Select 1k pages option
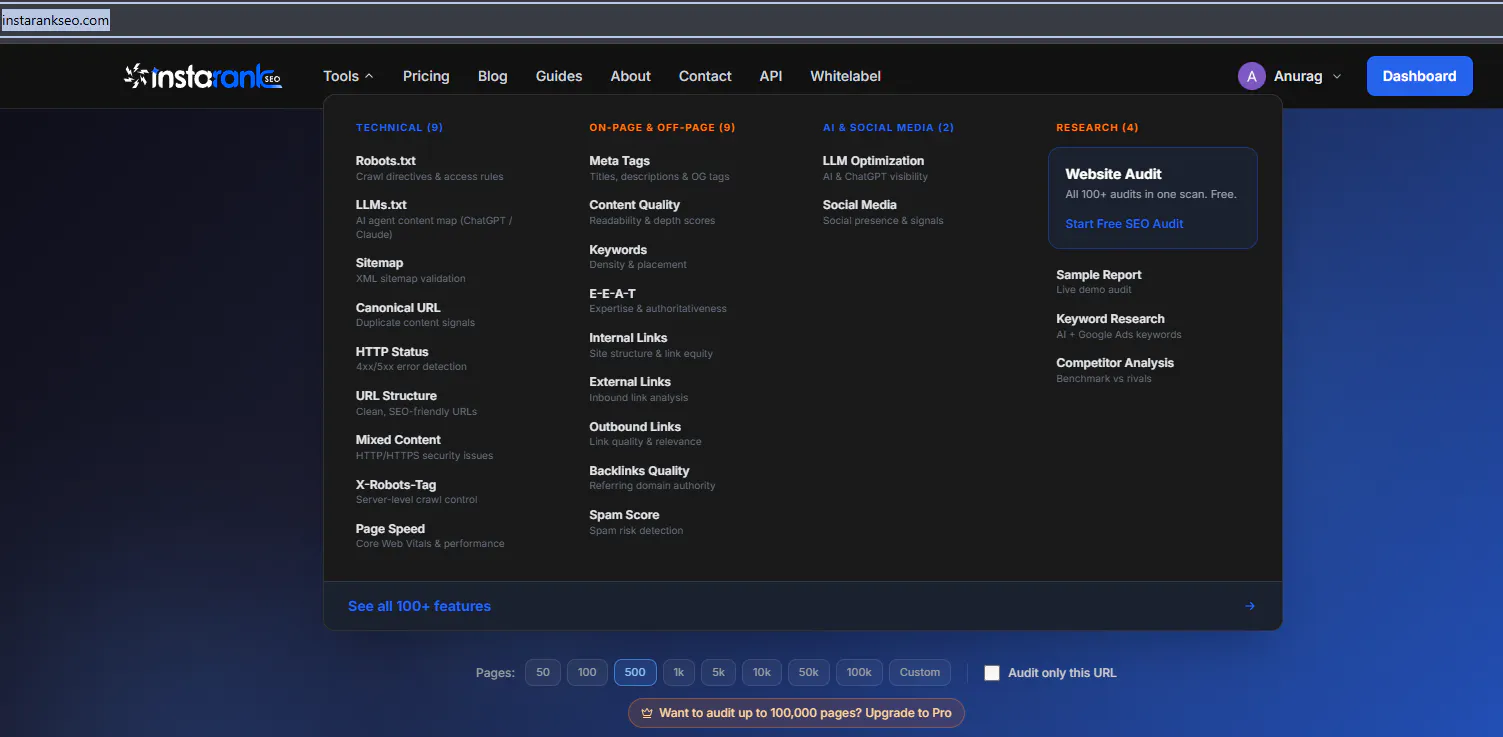Viewport: 1503px width, 737px height. pos(678,672)
